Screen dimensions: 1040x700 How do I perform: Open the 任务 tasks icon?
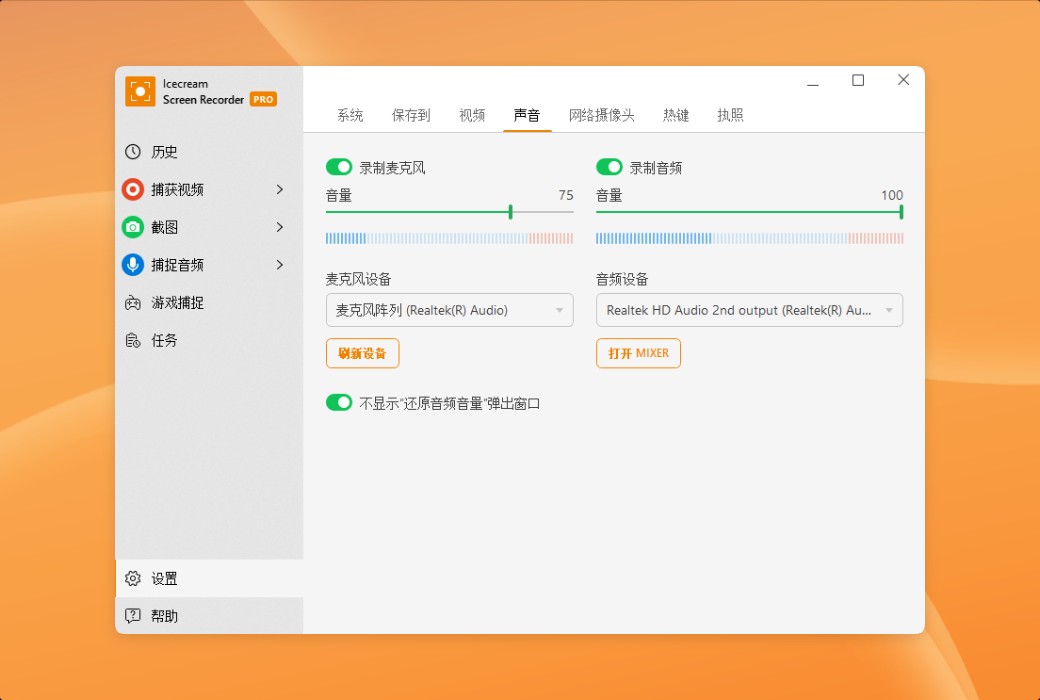click(133, 340)
